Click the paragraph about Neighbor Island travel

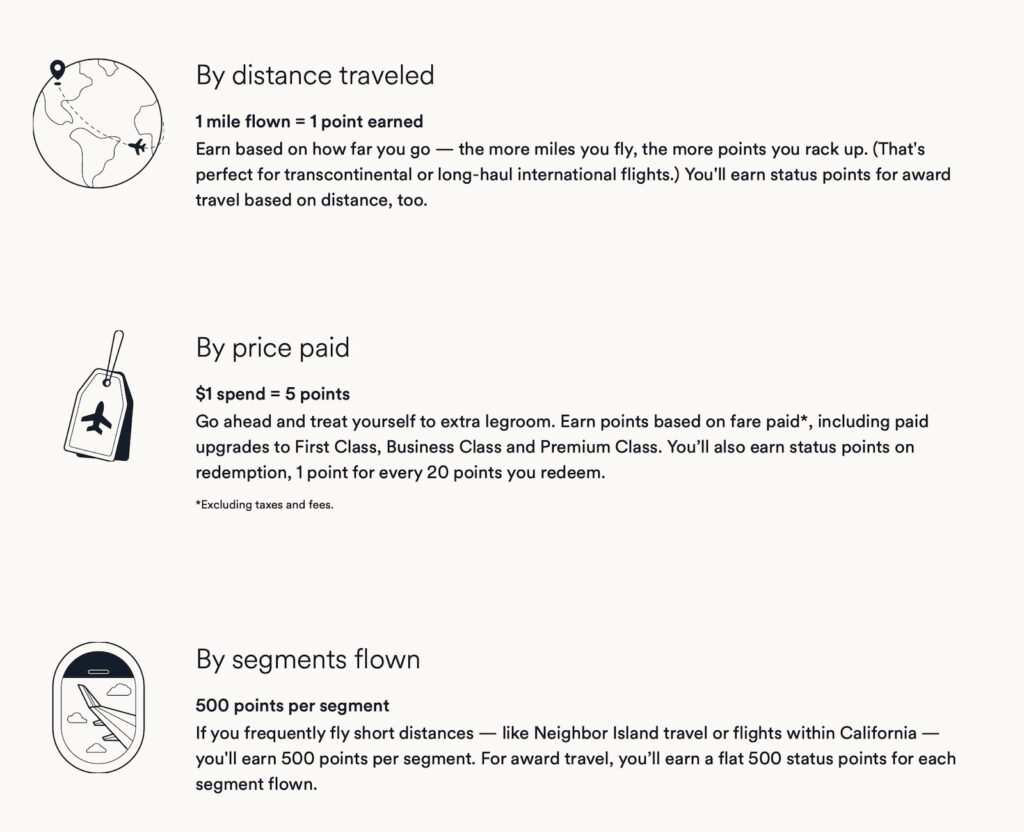575,758
